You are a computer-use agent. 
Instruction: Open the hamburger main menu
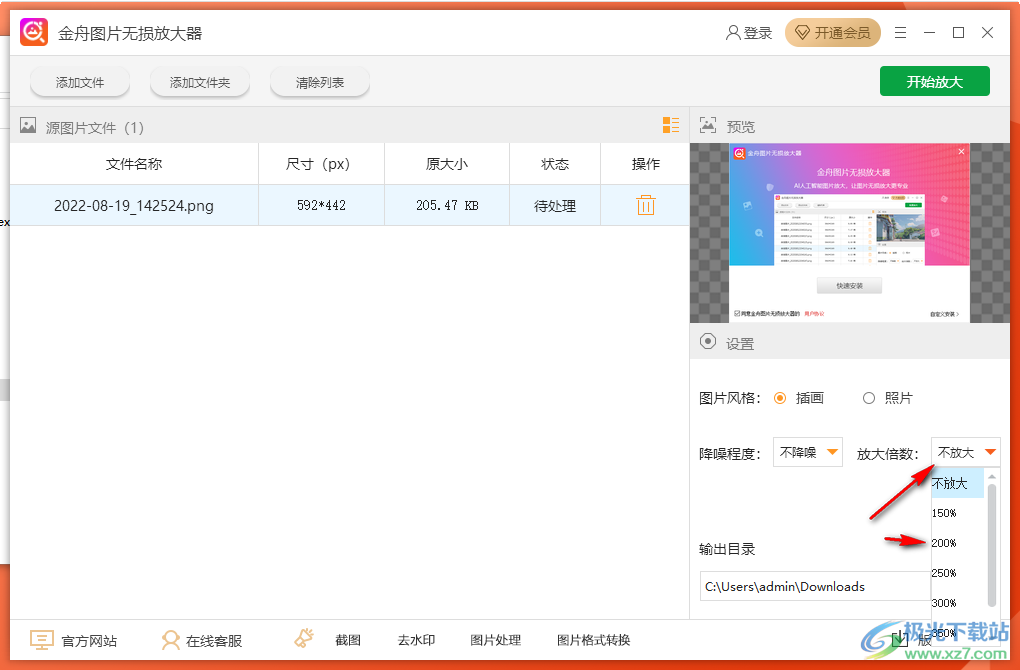coord(900,33)
